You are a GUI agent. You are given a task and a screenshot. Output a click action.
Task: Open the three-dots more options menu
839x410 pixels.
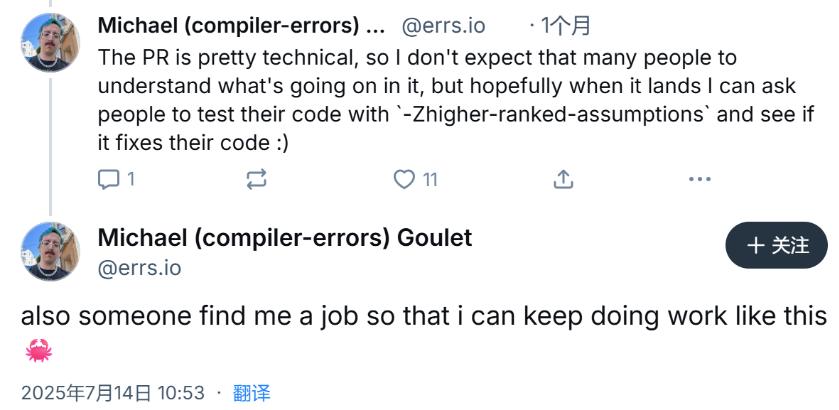point(699,179)
